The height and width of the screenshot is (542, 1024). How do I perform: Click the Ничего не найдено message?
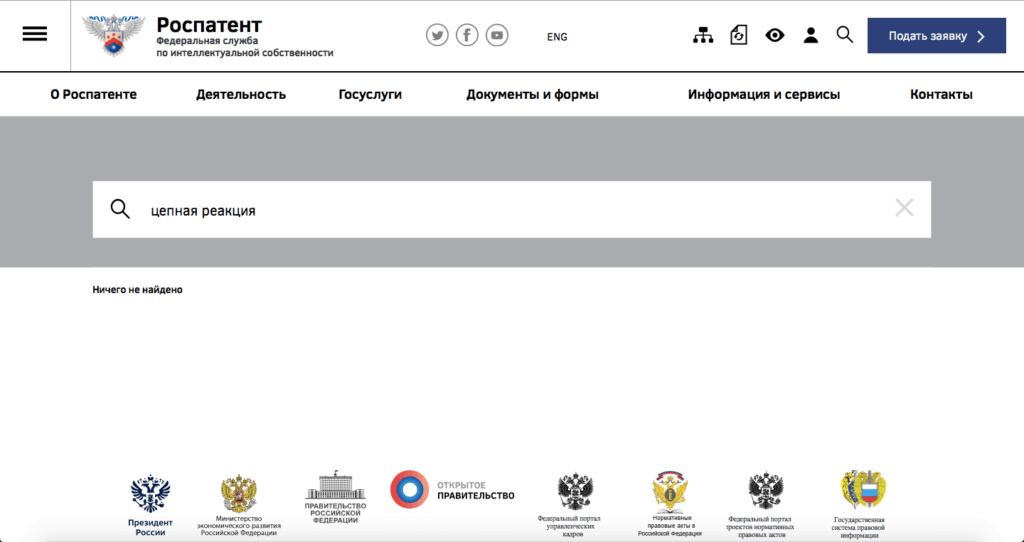coord(137,290)
